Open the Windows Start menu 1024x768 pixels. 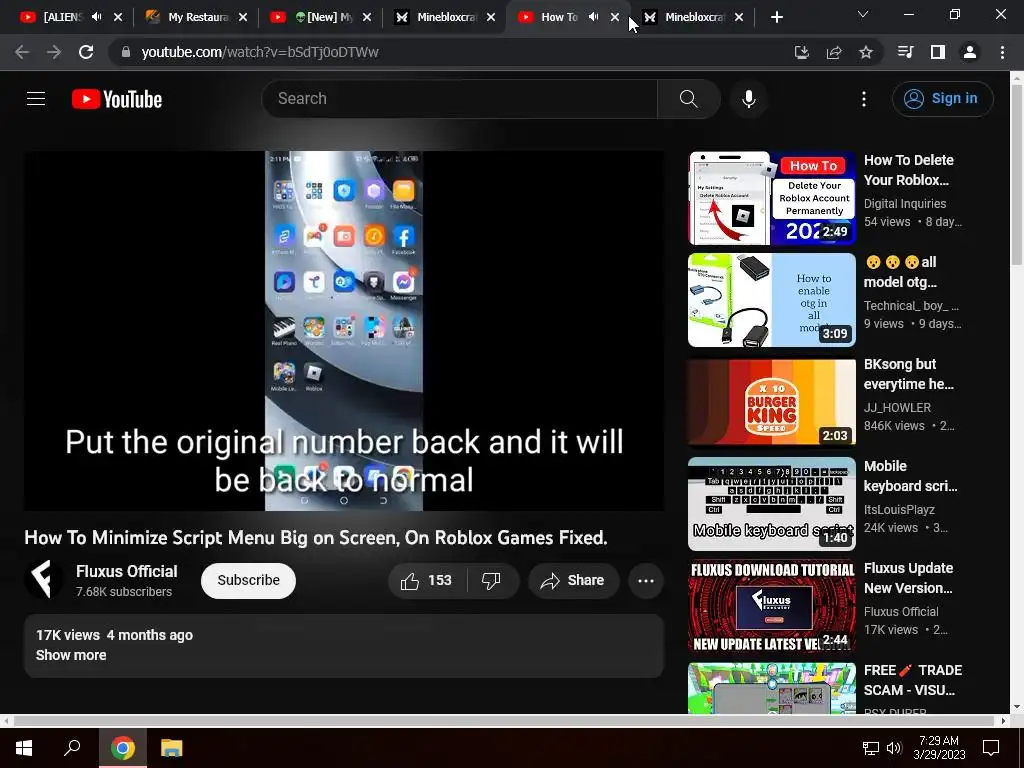point(24,748)
